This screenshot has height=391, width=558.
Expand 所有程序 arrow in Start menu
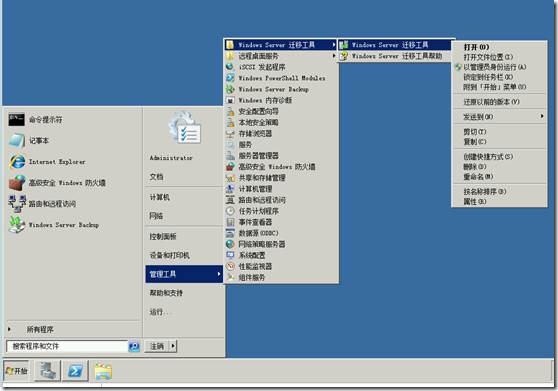pyautogui.click(x=9, y=329)
